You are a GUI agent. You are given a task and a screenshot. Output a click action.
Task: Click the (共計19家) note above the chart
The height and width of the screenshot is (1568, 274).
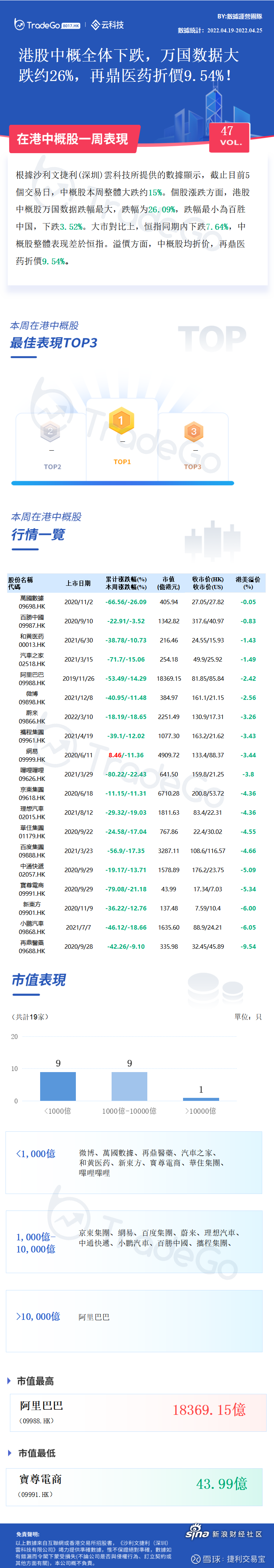tap(30, 1016)
